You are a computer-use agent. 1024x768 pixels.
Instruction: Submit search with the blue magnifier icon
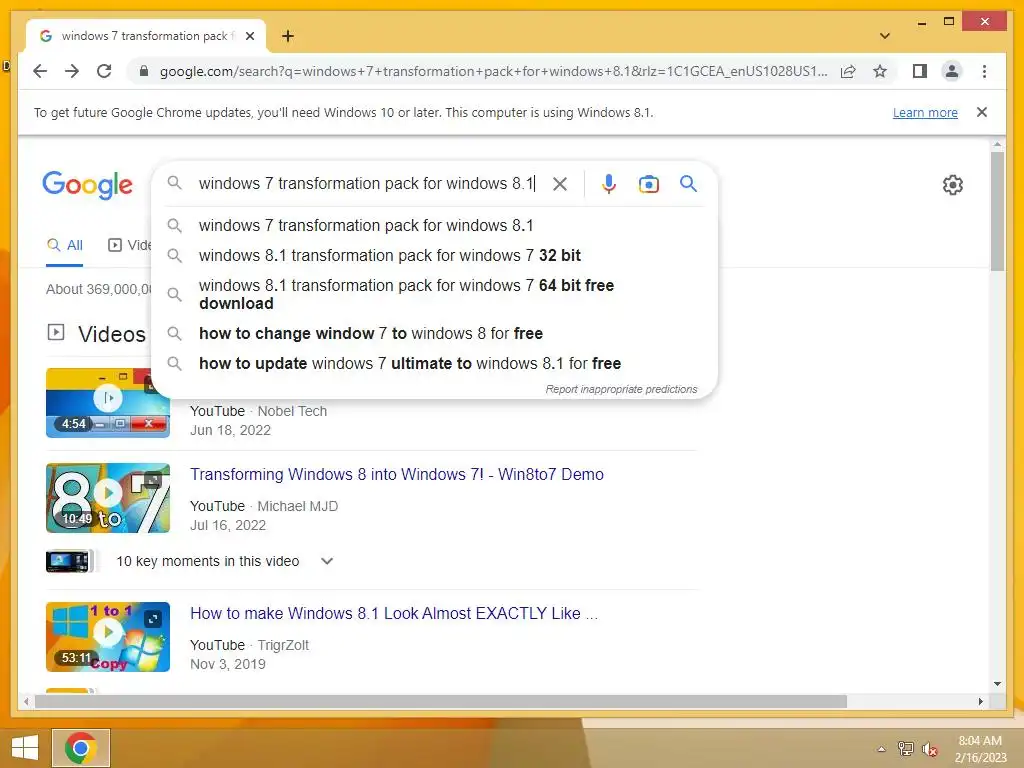click(x=688, y=184)
